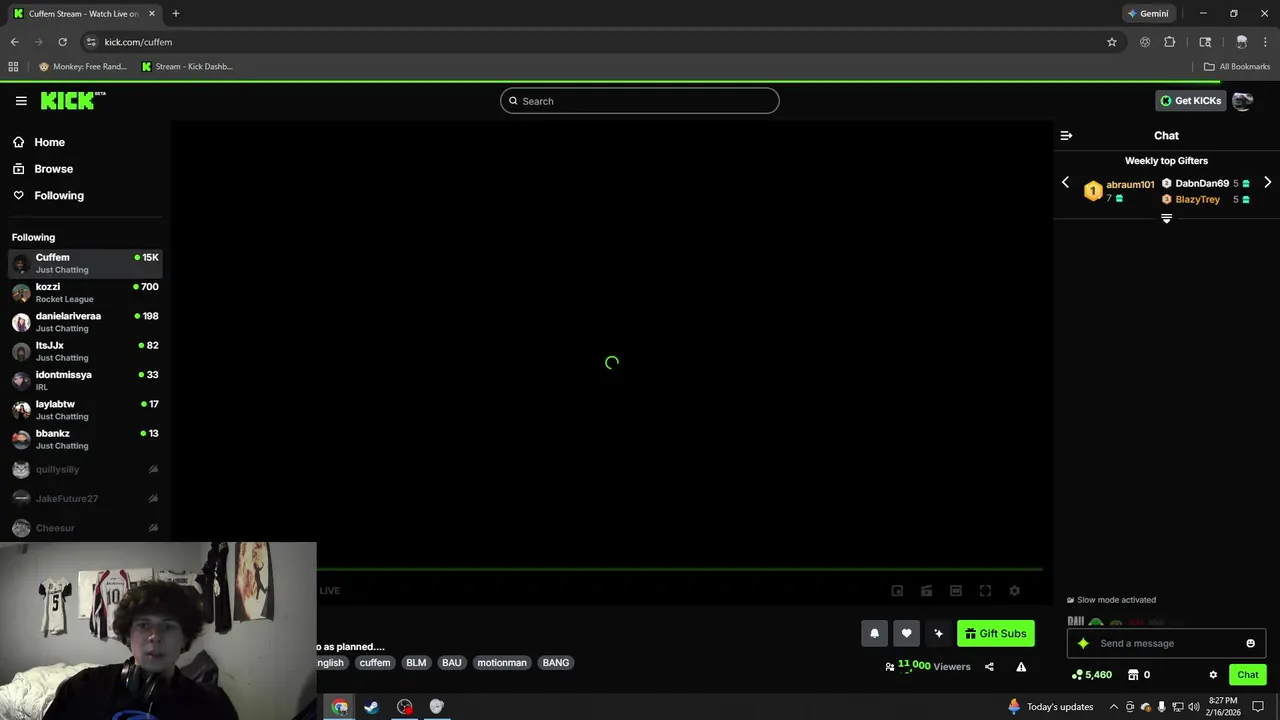This screenshot has height=720, width=1280.
Task: Go to next top gifters page
Action: click(x=1267, y=182)
